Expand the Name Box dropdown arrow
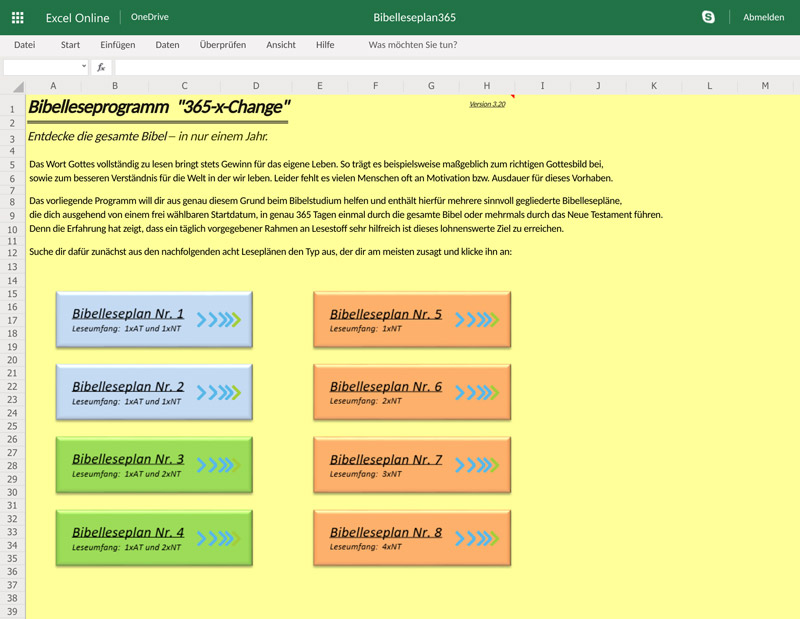Screen dimensions: 800x619 tap(84, 67)
